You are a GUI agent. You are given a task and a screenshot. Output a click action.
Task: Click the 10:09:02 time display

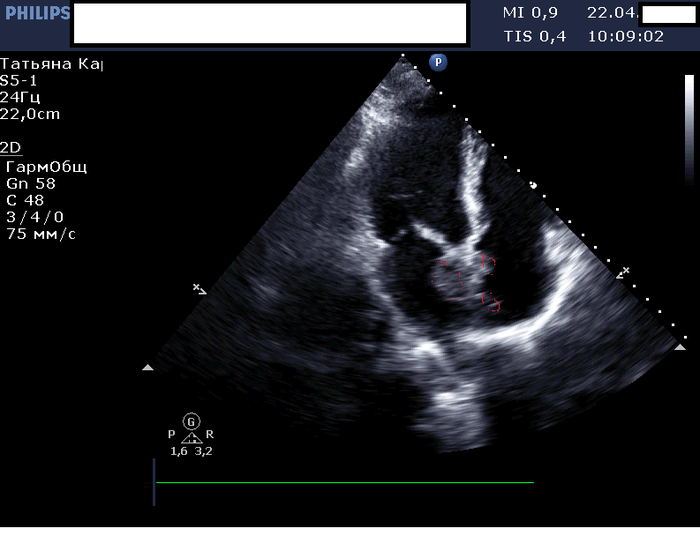[626, 36]
